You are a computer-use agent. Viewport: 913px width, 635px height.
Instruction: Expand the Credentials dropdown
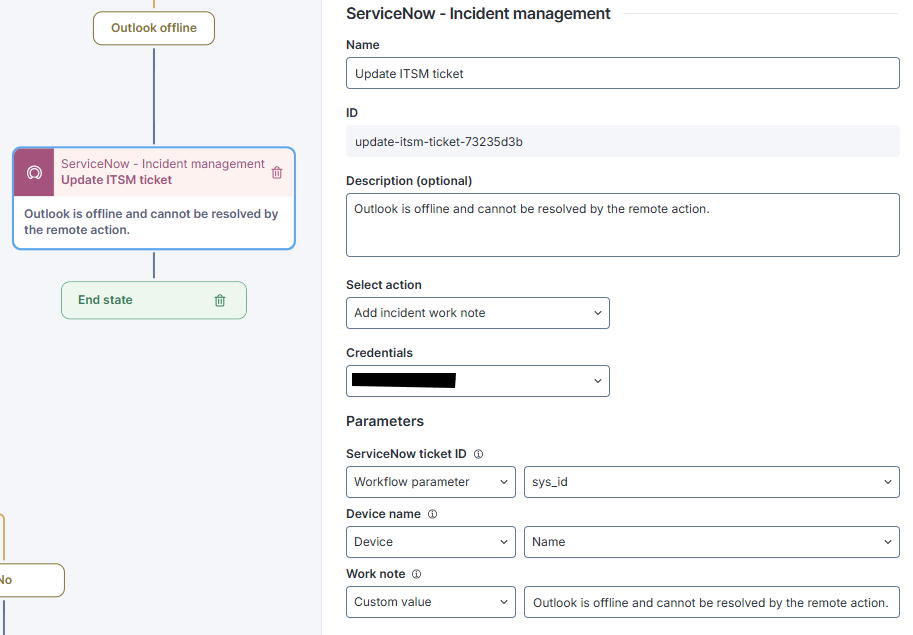pyautogui.click(x=477, y=381)
